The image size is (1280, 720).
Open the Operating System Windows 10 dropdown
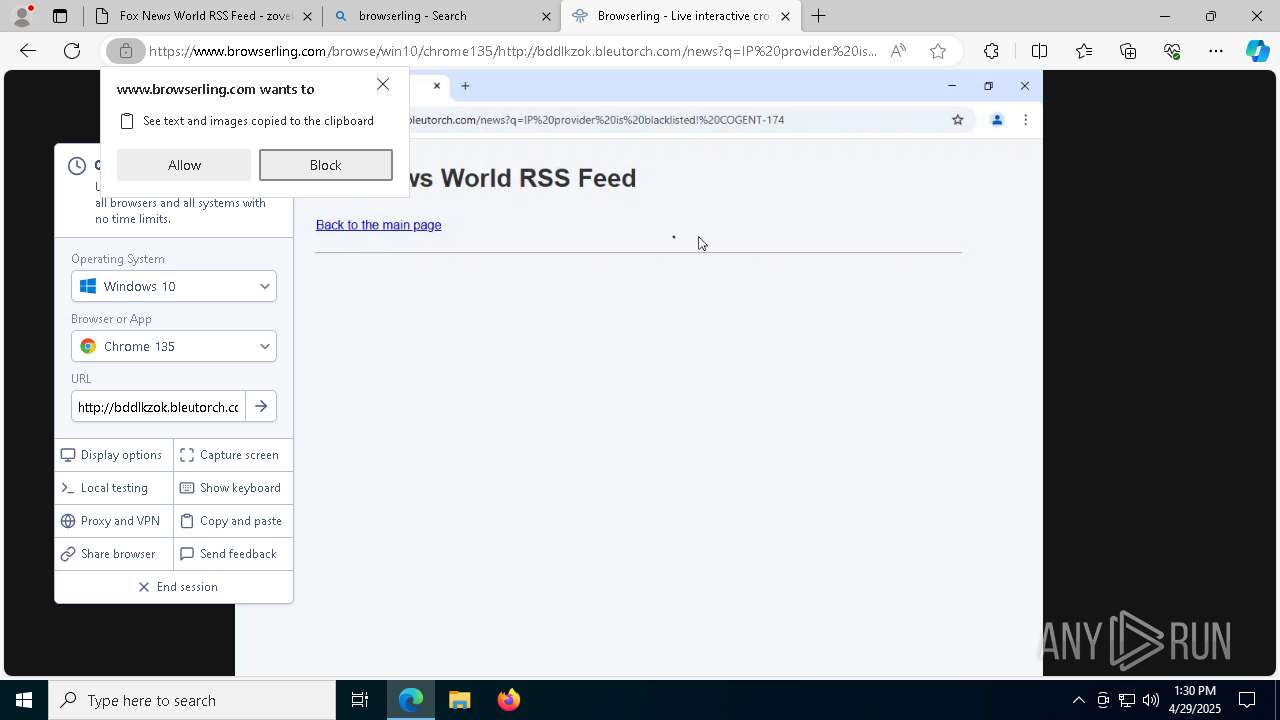click(x=174, y=286)
